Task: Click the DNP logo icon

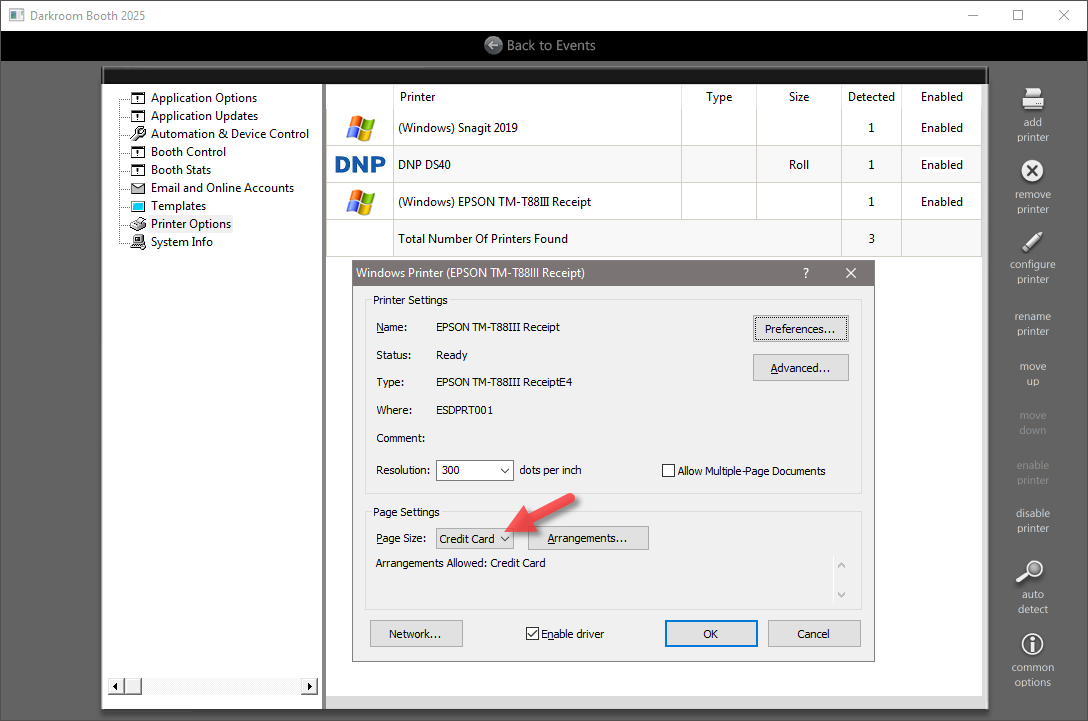Action: point(360,164)
